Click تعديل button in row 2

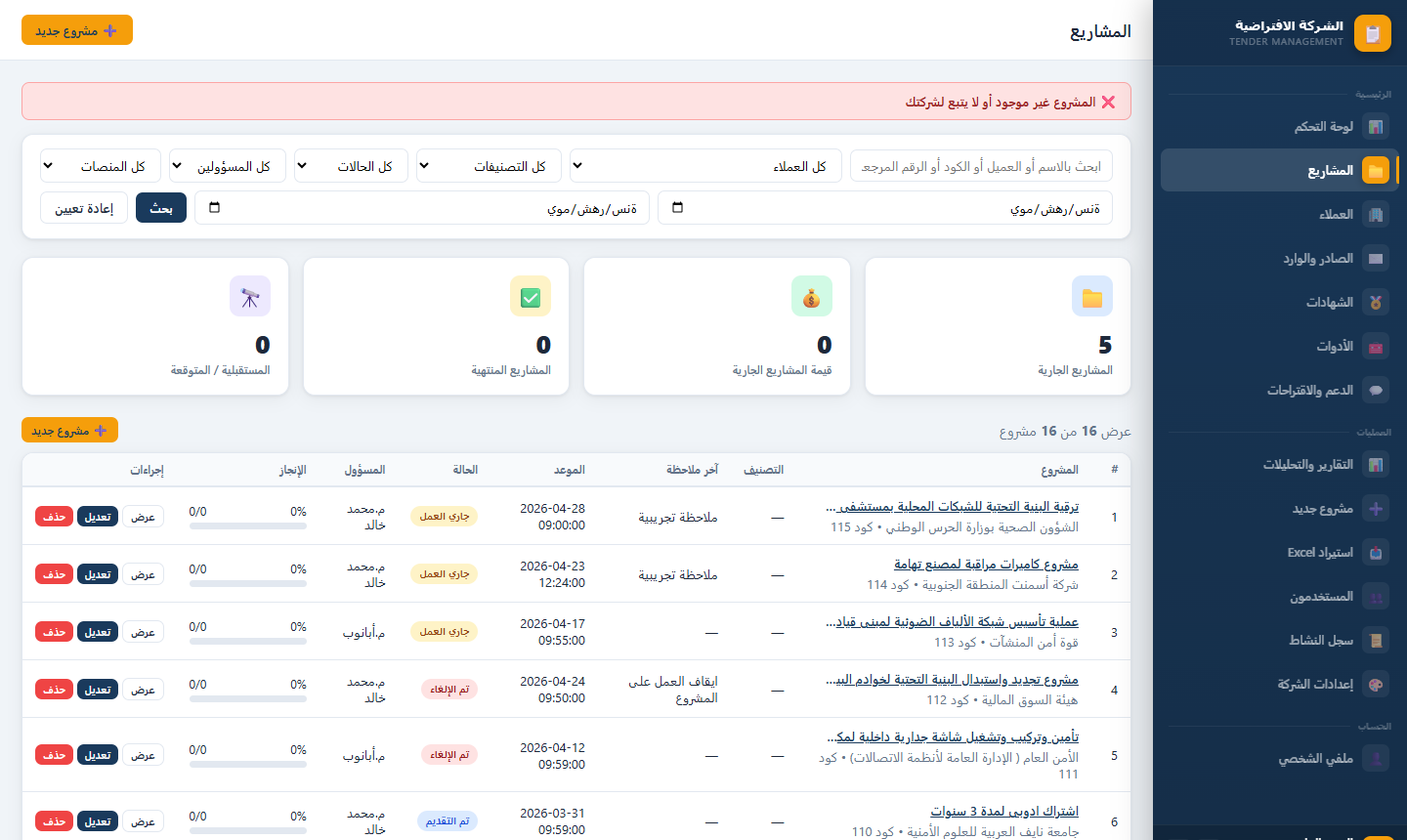98,574
